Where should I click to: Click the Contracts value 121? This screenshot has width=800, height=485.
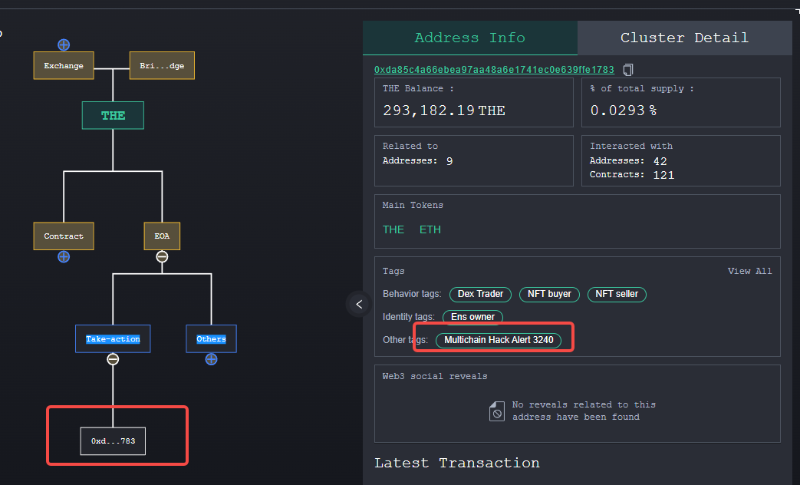click(663, 175)
